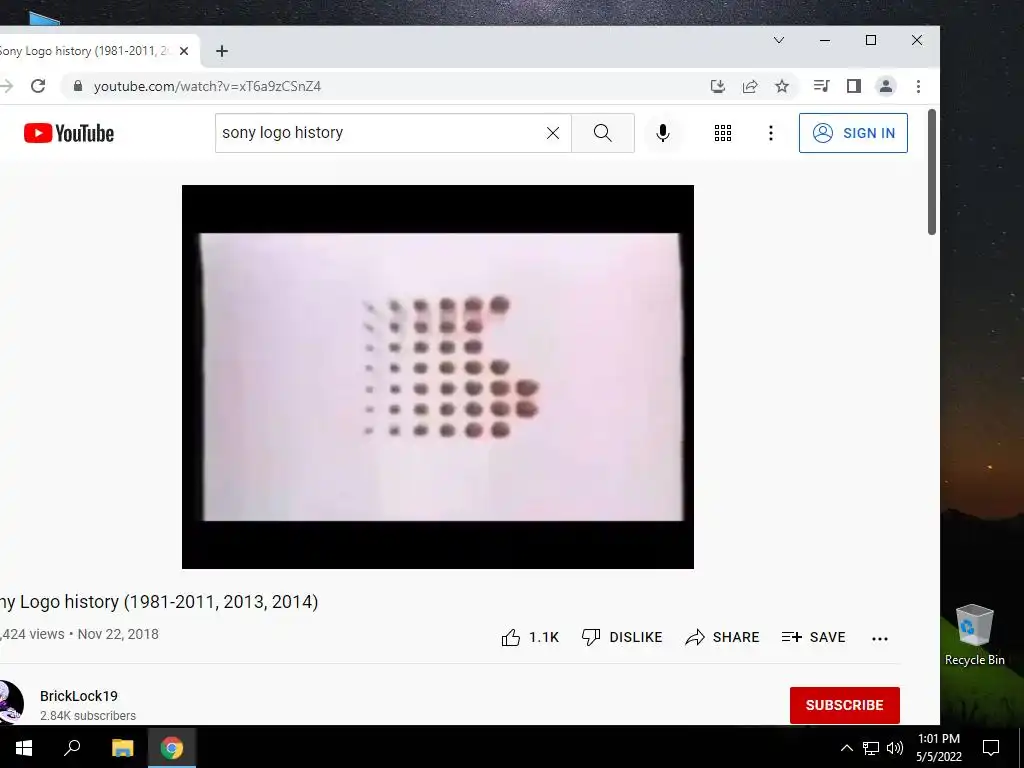The width and height of the screenshot is (1024, 768).
Task: Open more actions ellipsis below video
Action: [x=880, y=639]
